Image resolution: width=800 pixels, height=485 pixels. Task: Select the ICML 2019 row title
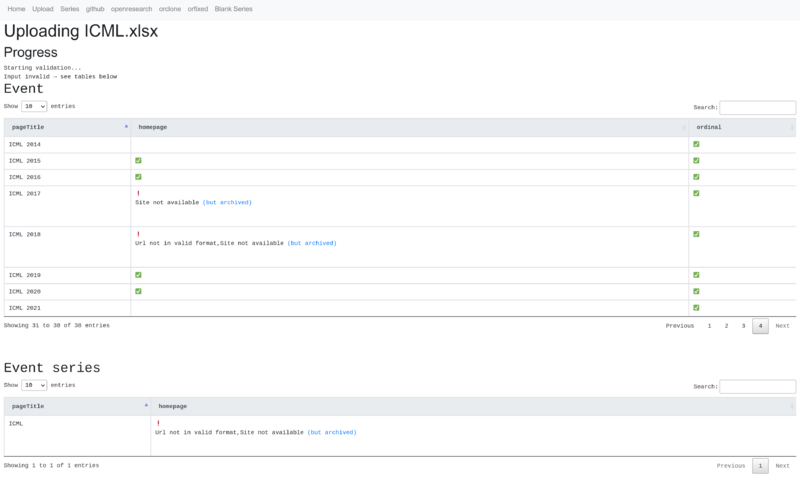(x=24, y=275)
